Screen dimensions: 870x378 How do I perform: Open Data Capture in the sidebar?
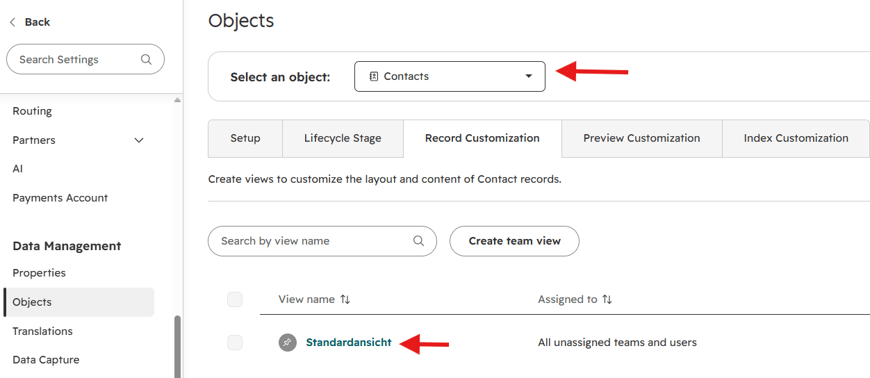pyautogui.click(x=46, y=360)
